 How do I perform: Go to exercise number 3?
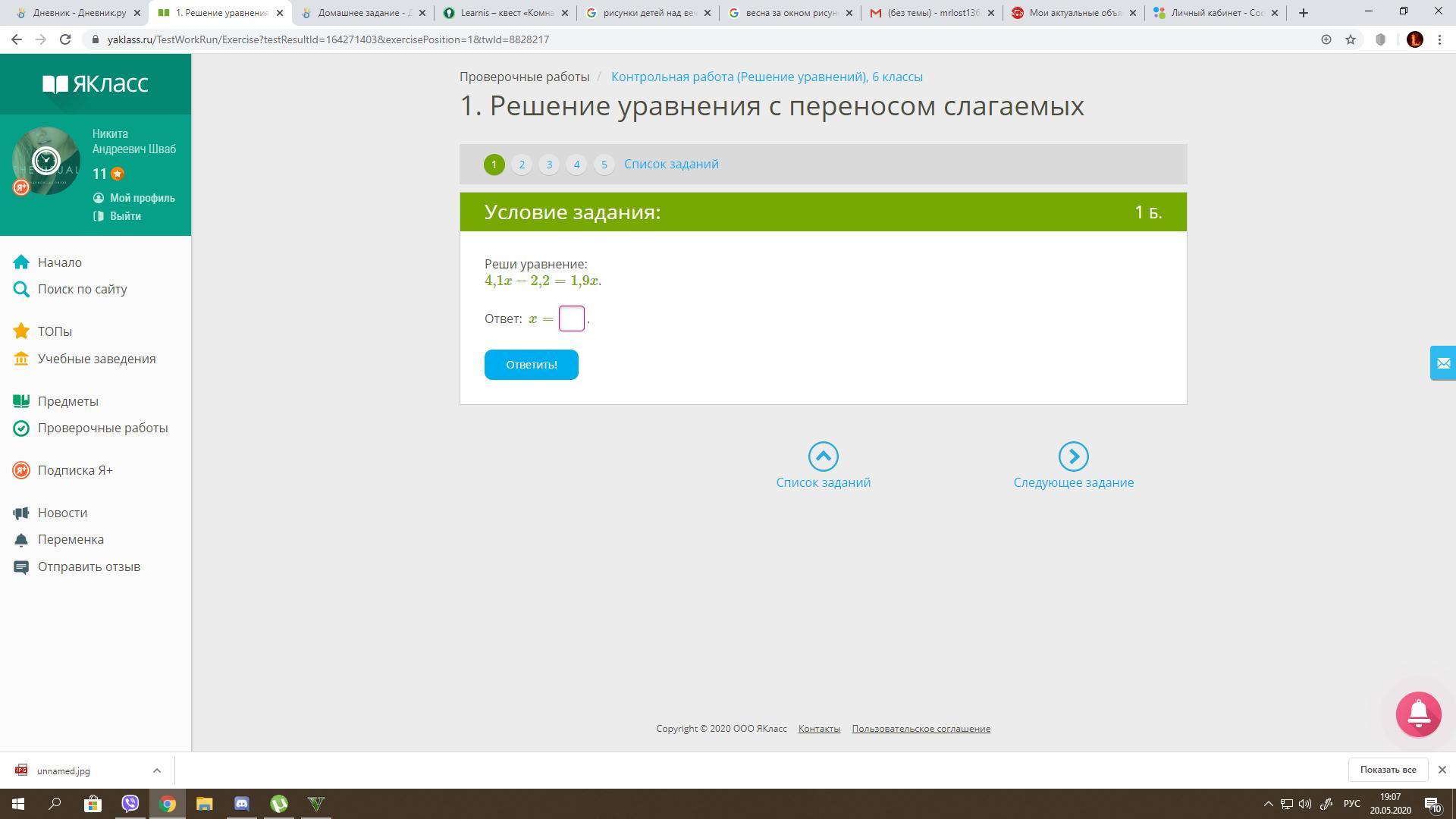point(549,165)
